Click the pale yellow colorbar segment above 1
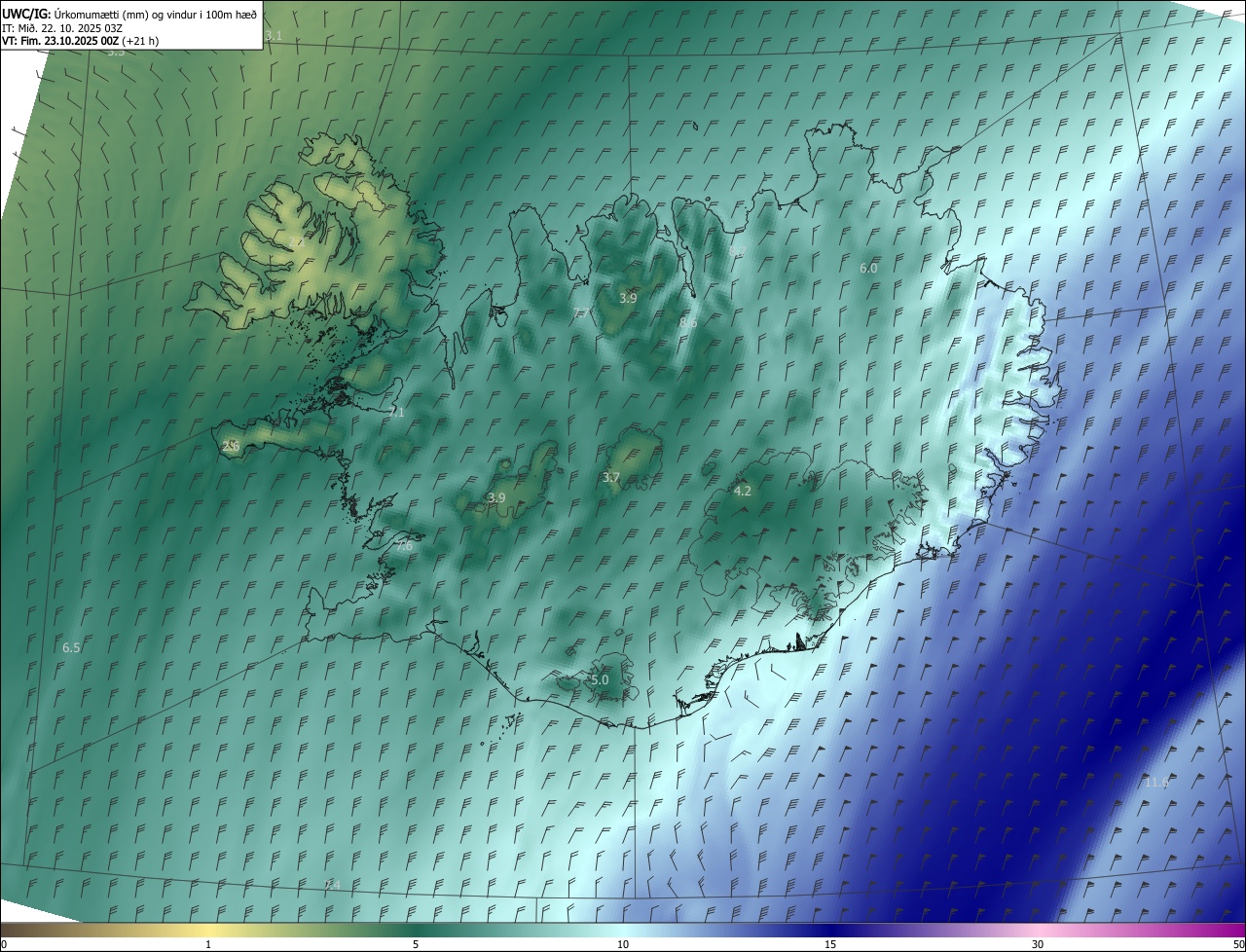Viewport: 1246px width, 952px height. [x=208, y=930]
